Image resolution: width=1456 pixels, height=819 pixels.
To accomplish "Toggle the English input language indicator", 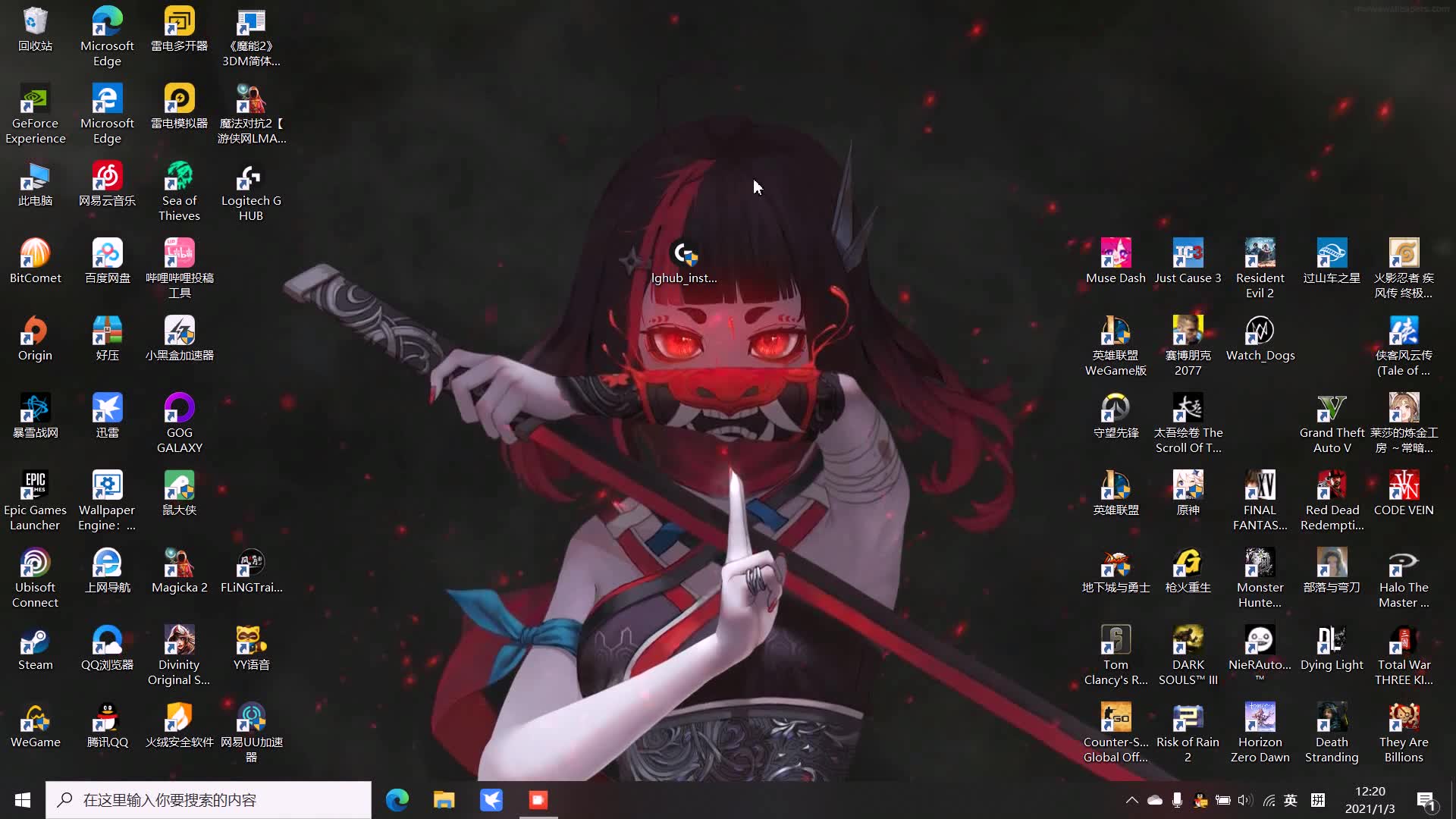I will [1291, 800].
